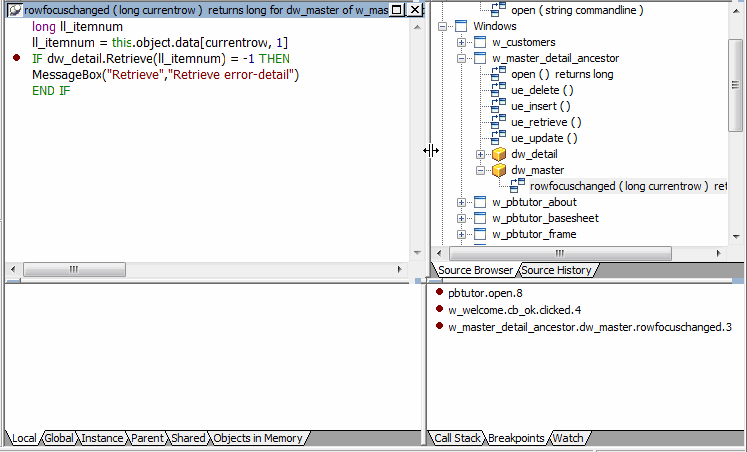Close the rowfocuschanged script pane
This screenshot has width=747, height=452.
coord(415,9)
